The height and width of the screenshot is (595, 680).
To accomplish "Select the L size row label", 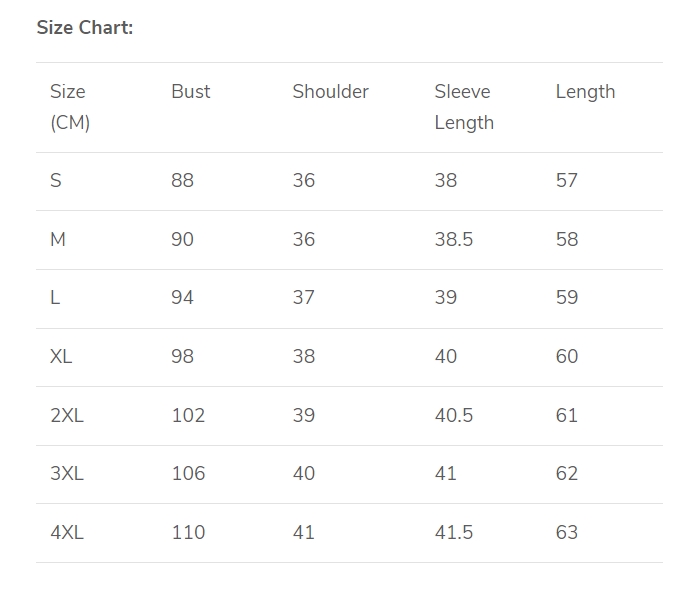I will [x=55, y=298].
